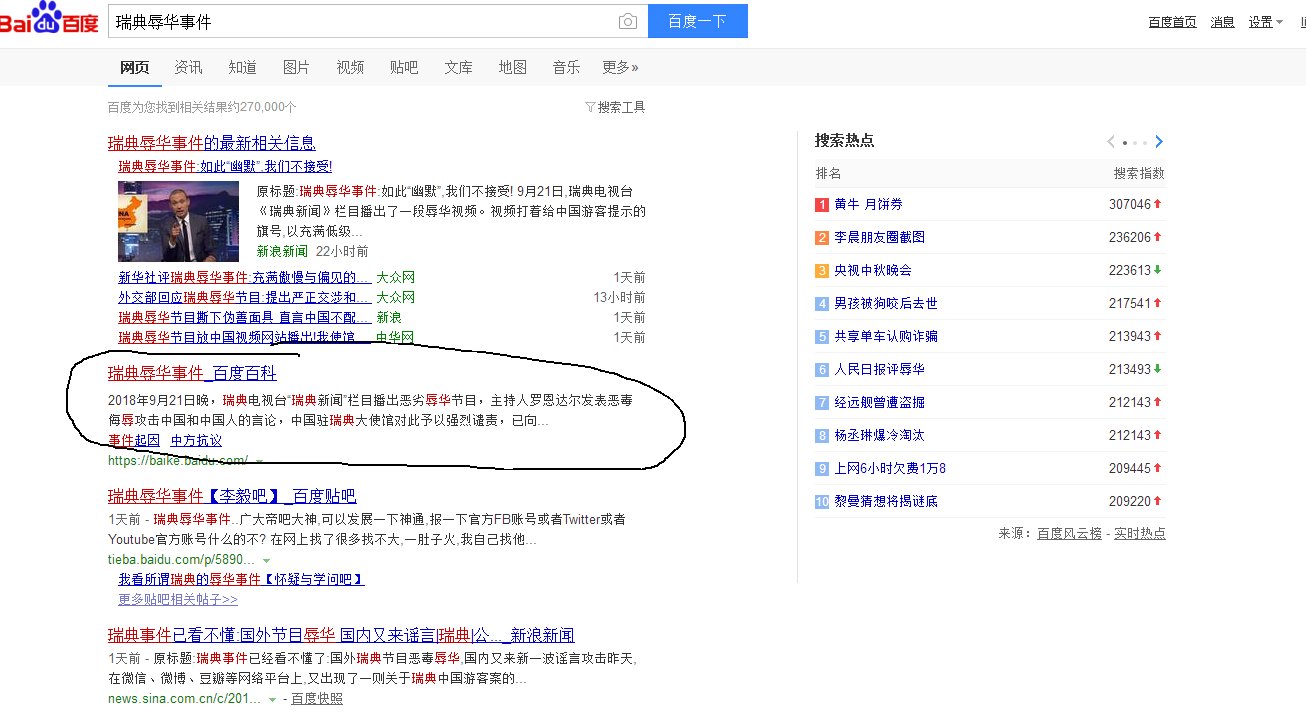Click the blue right arrow on 搜索热点 panel

pyautogui.click(x=1160, y=141)
